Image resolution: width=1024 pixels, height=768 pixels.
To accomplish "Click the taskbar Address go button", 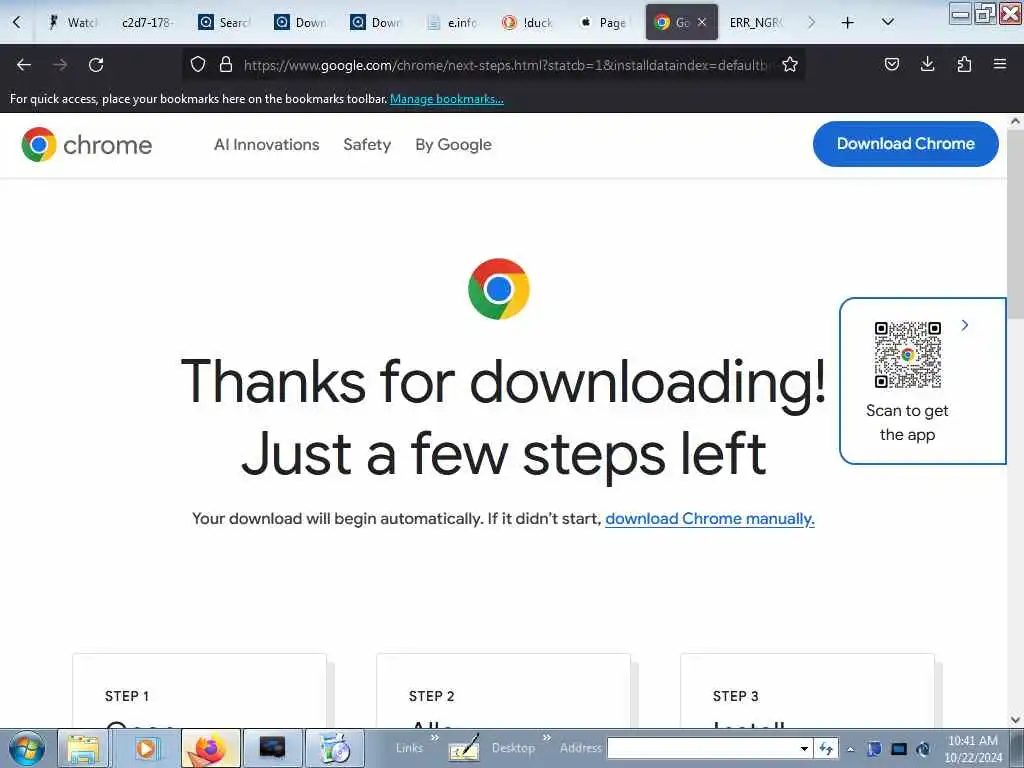I will (826, 748).
